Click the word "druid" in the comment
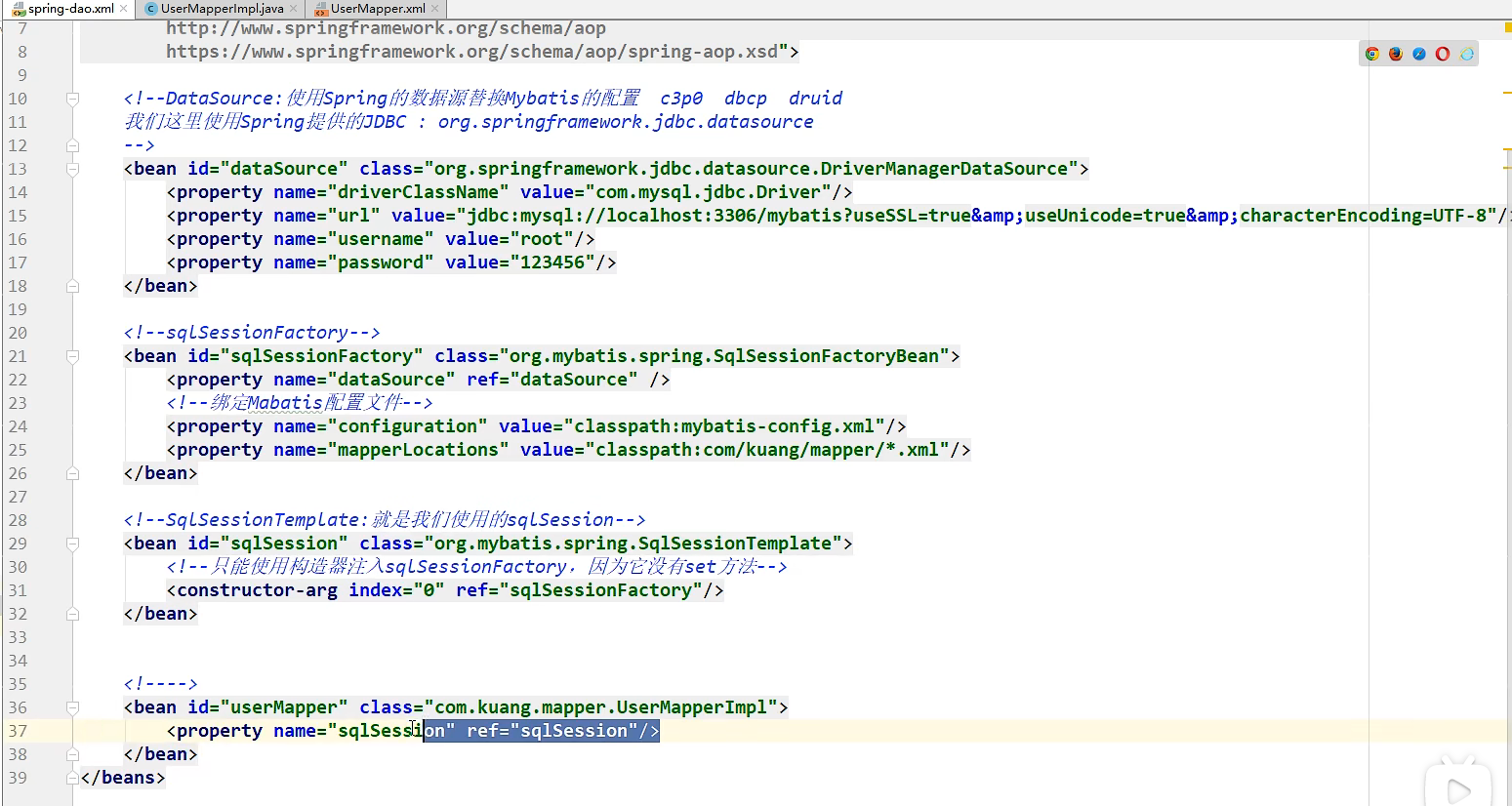The image size is (1512, 806). pyautogui.click(x=815, y=99)
